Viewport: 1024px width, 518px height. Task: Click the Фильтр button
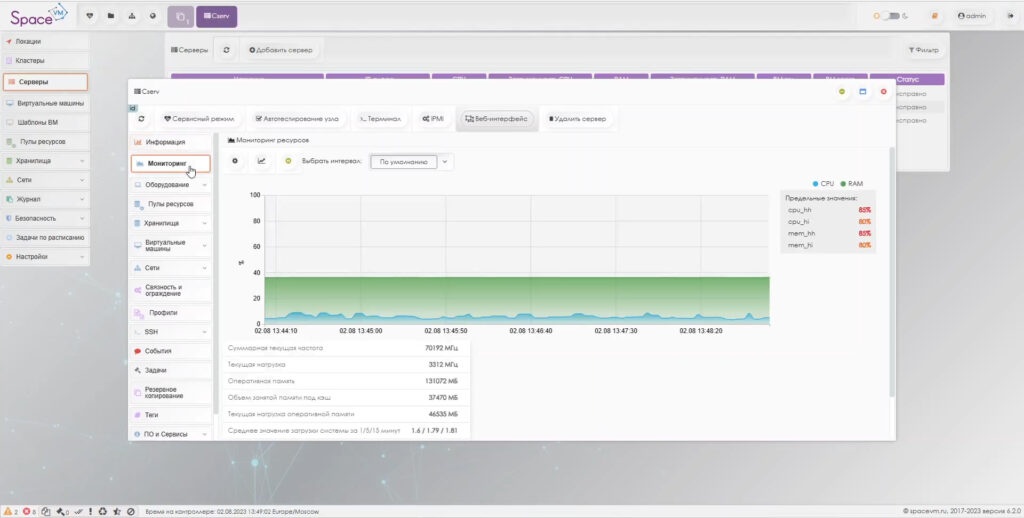[x=923, y=49]
